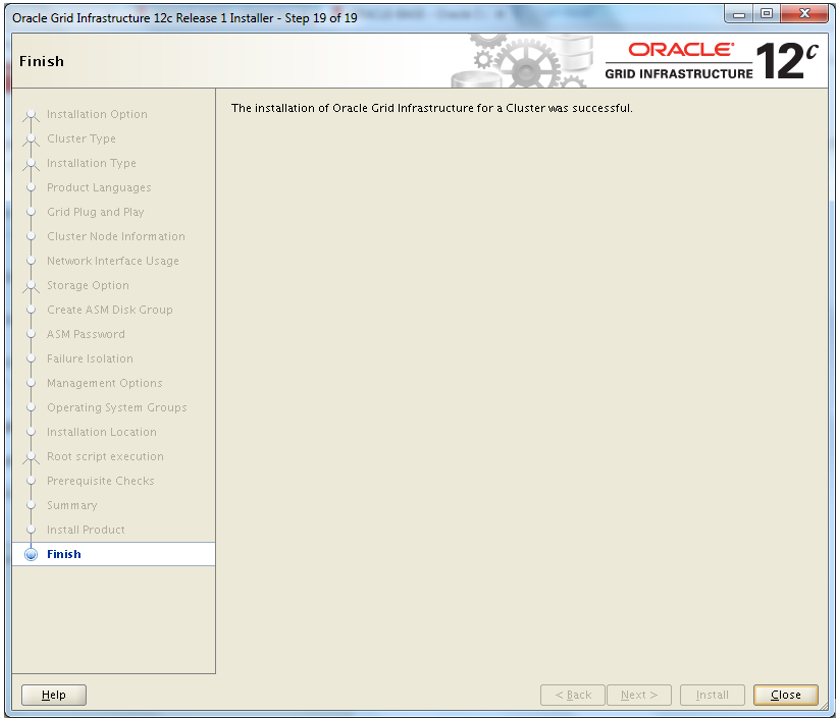Select the Product Languages step
This screenshot has width=840, height=719.
[x=99, y=188]
